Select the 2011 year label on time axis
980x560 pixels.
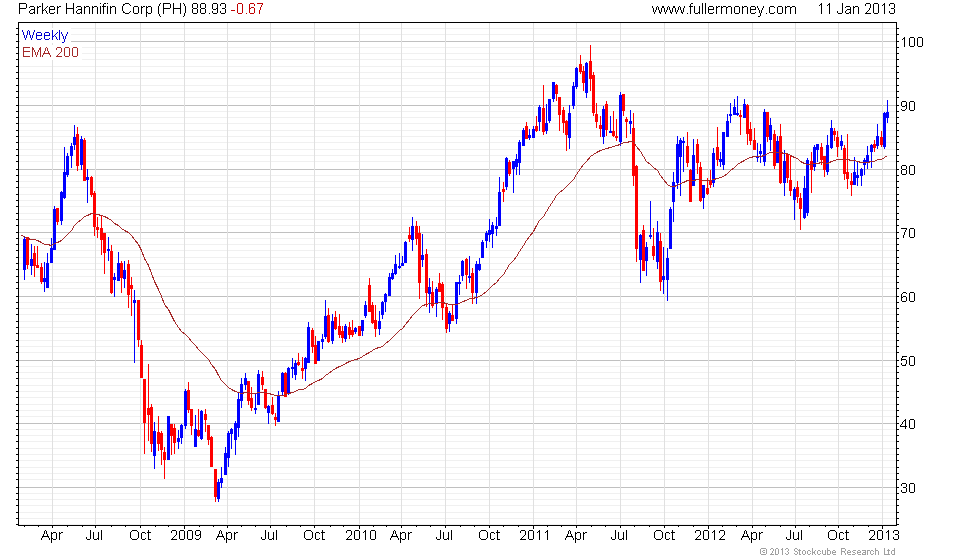point(534,536)
